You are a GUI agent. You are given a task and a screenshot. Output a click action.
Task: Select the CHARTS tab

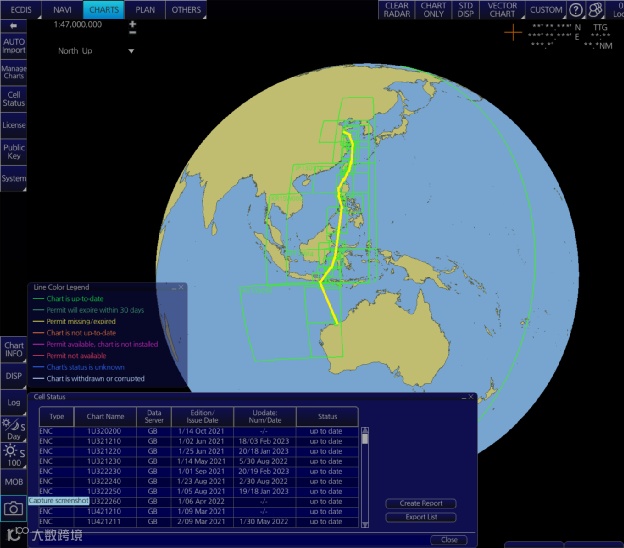[x=104, y=10]
